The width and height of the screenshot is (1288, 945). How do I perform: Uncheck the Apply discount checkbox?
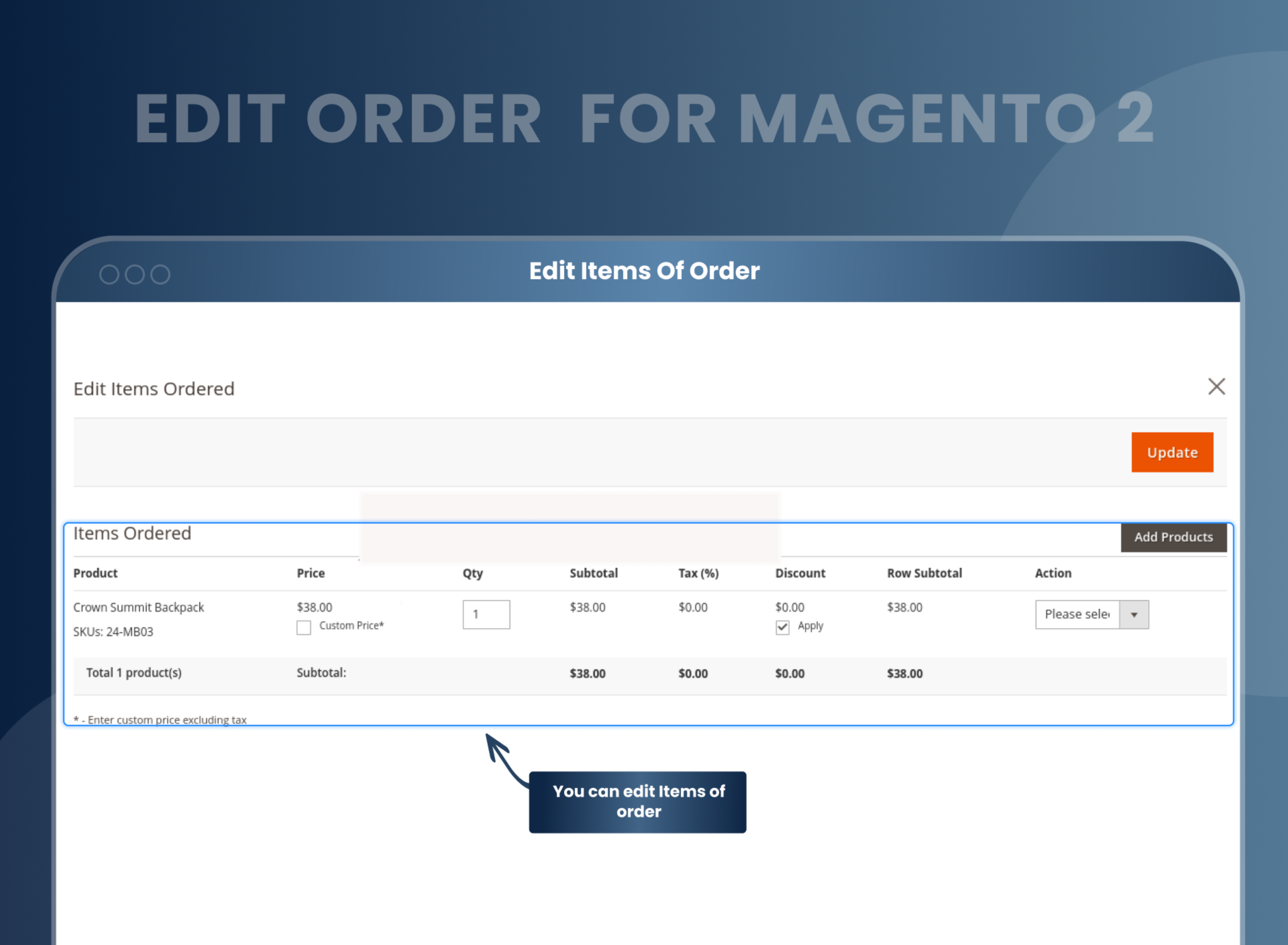[x=782, y=628]
